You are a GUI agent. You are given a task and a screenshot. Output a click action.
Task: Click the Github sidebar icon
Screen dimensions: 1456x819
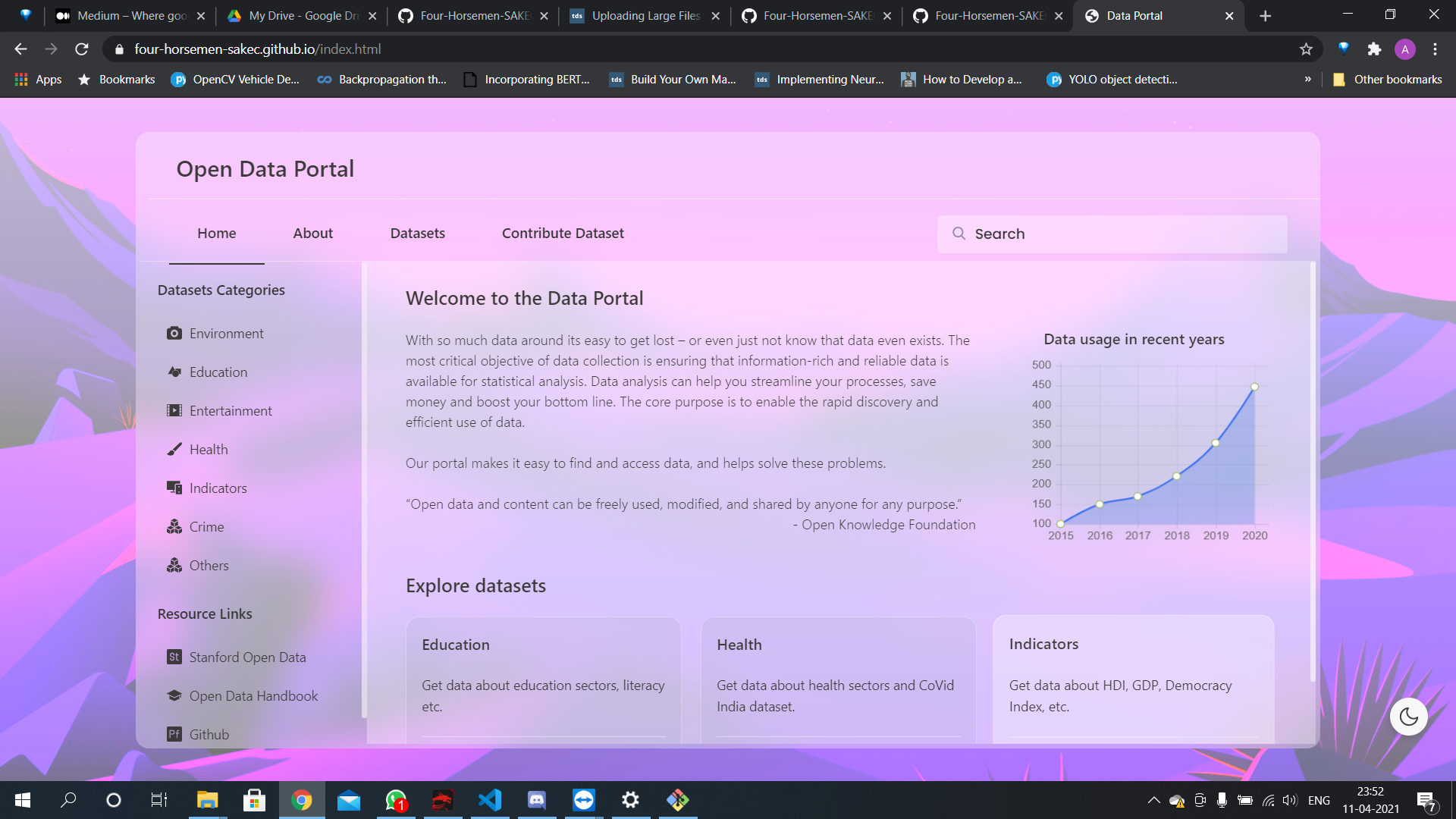[x=174, y=734]
